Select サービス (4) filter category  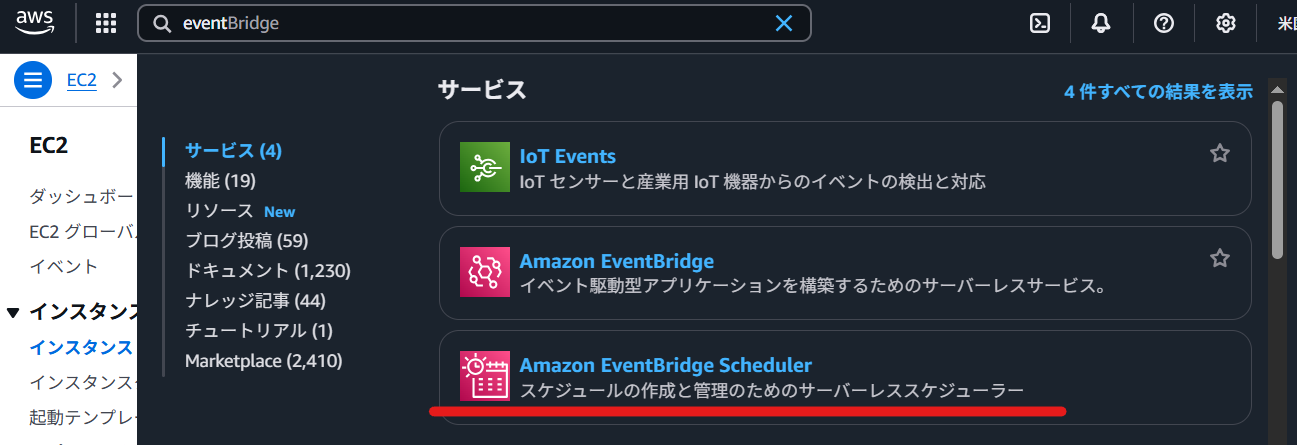pyautogui.click(x=233, y=151)
